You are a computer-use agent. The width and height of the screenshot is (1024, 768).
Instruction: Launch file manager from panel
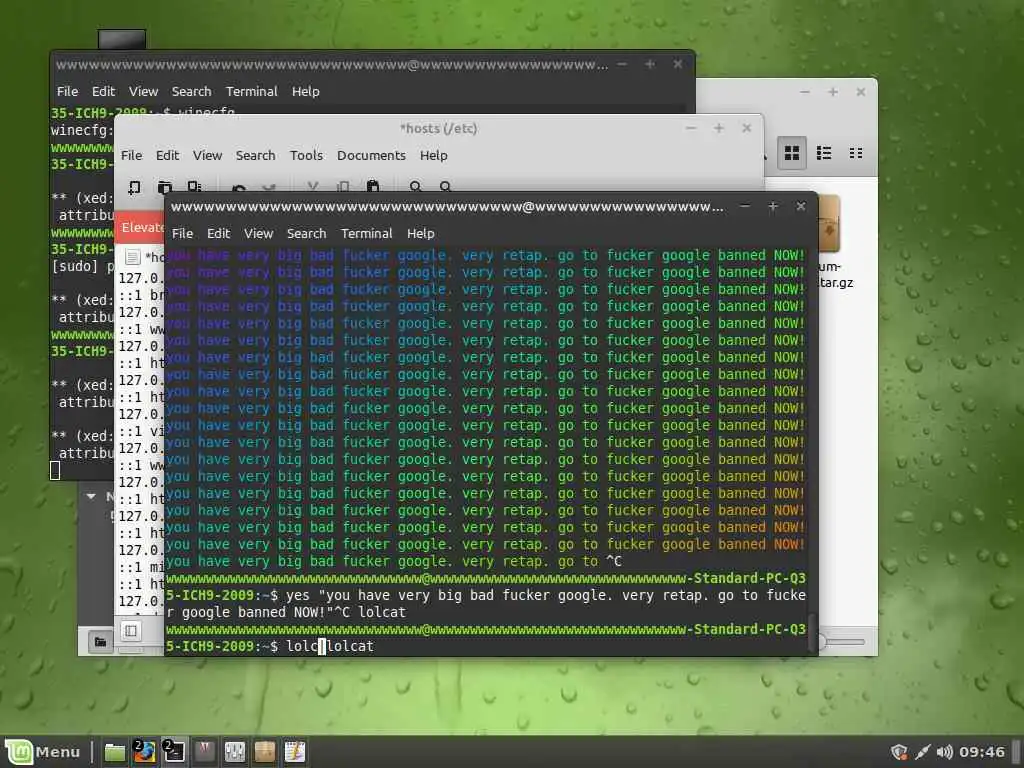click(x=115, y=752)
